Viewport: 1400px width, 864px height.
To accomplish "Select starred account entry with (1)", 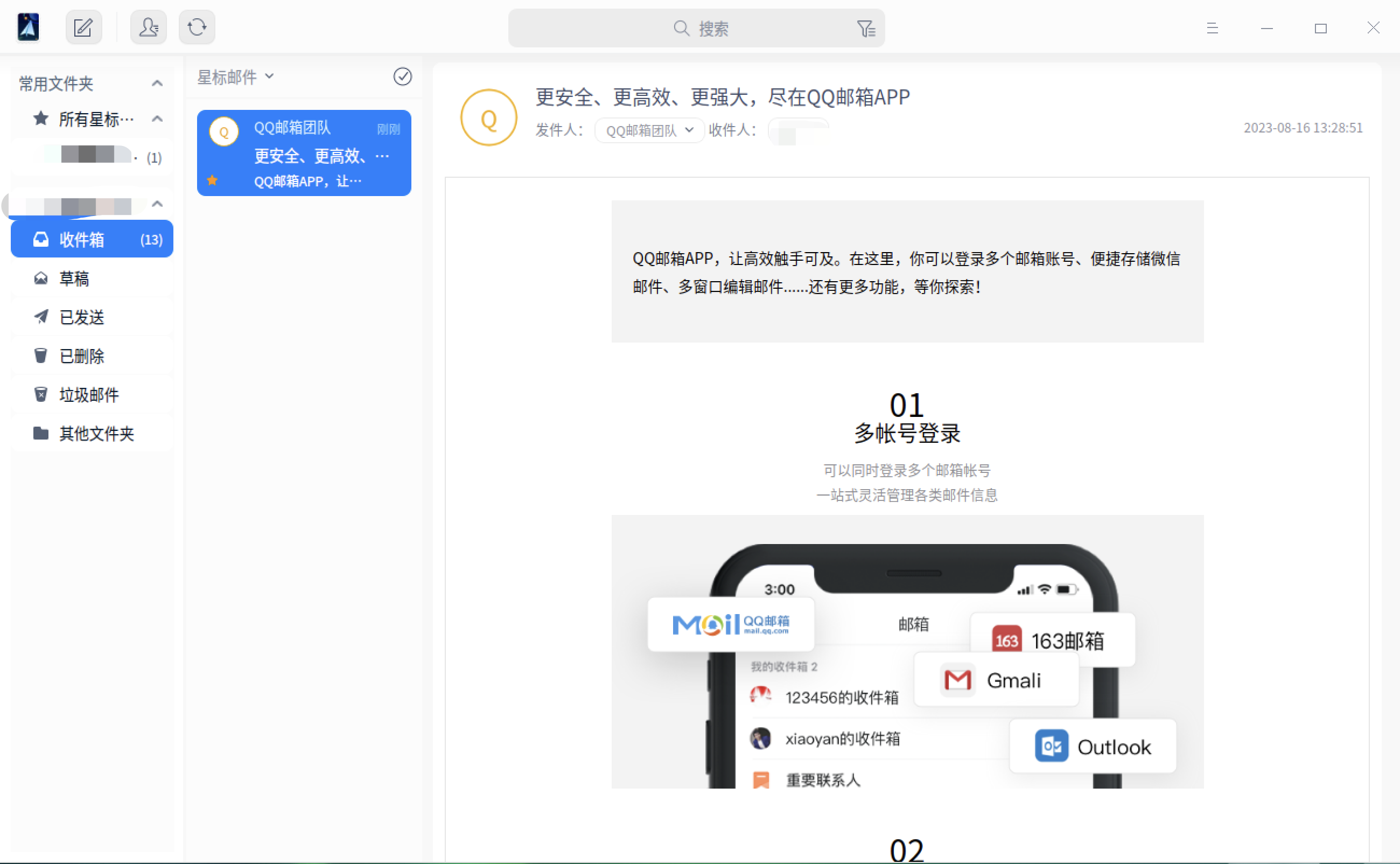I will (92, 156).
